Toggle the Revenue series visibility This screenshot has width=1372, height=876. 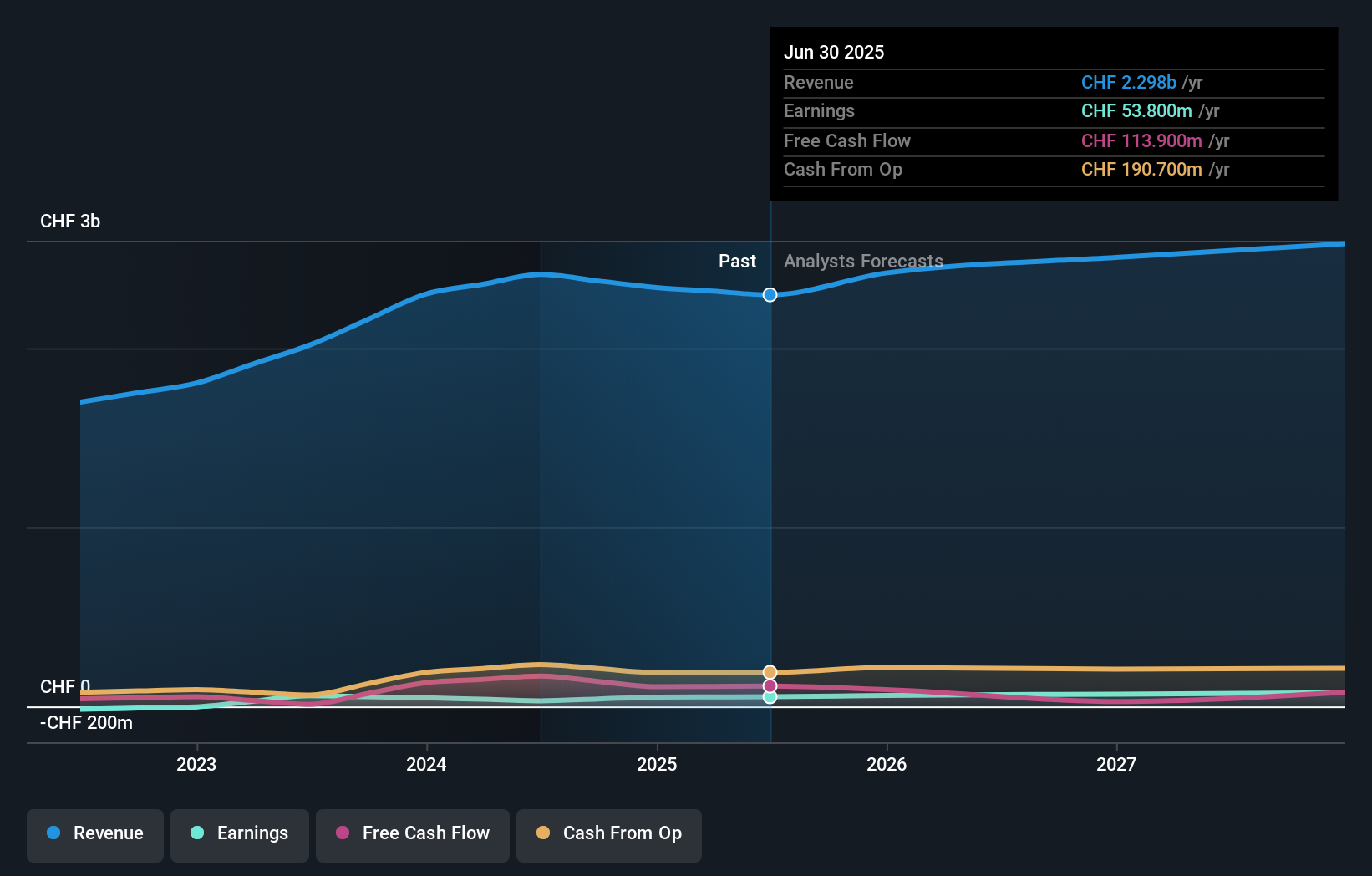(x=94, y=833)
